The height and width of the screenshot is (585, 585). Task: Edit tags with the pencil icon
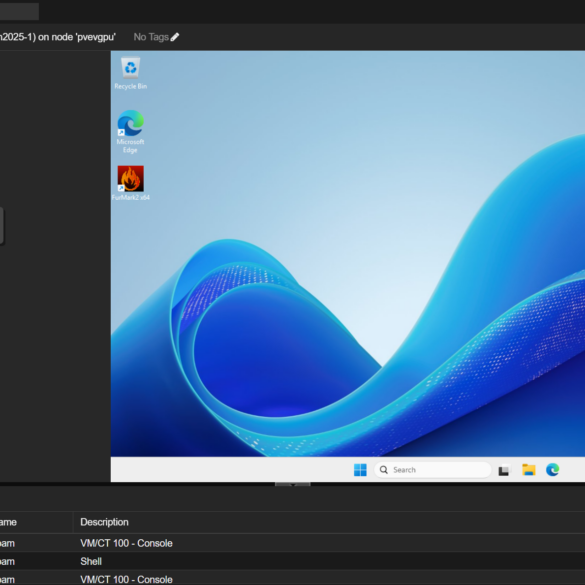pyautogui.click(x=175, y=37)
